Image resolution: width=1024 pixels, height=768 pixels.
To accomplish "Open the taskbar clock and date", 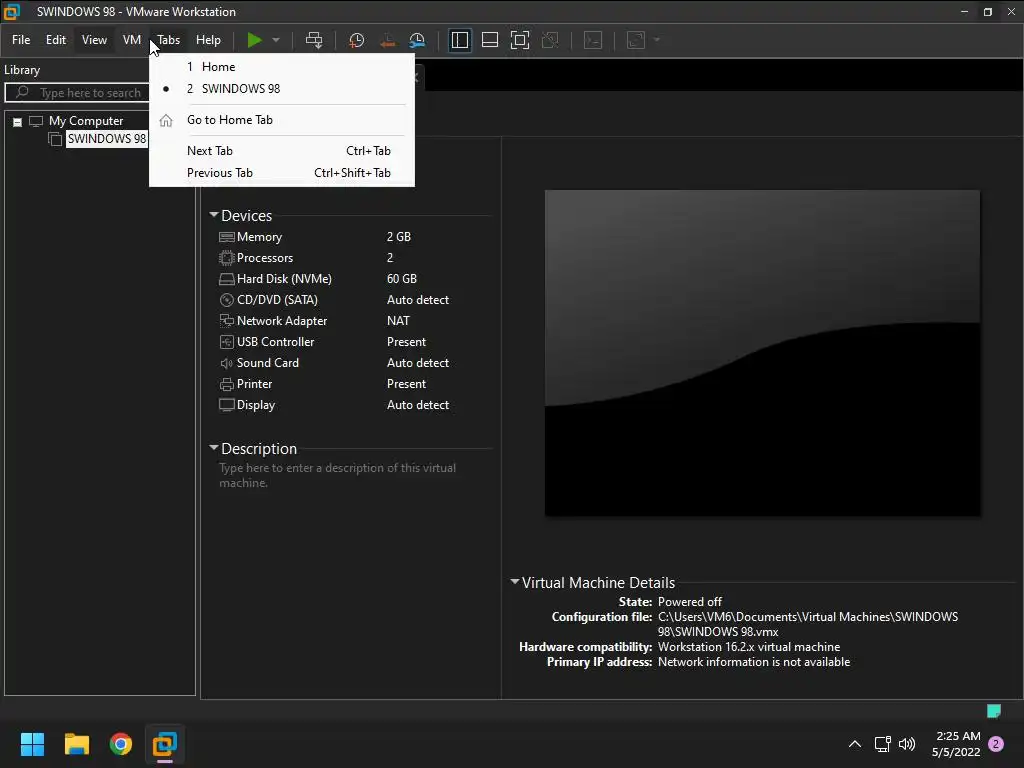I will coord(956,744).
